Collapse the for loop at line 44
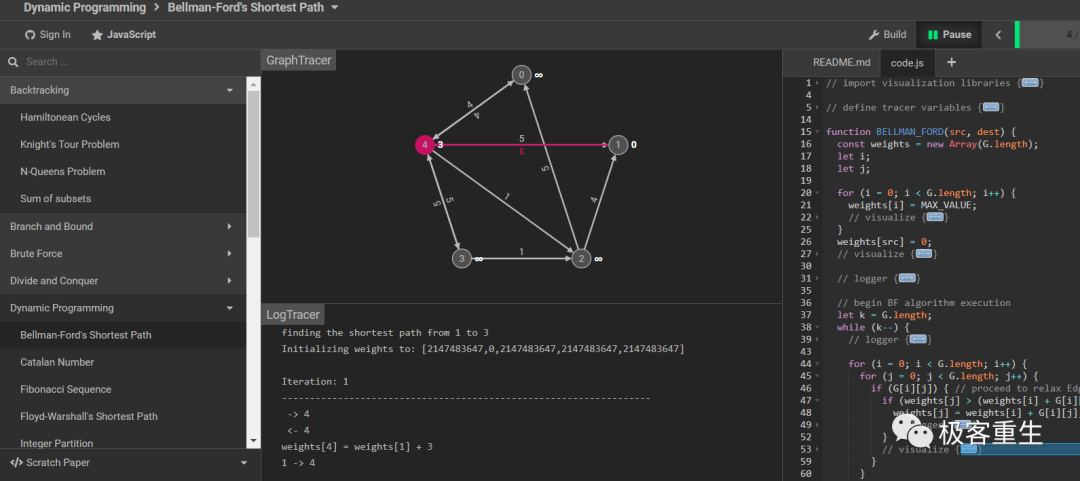This screenshot has width=1080, height=481. [x=817, y=363]
